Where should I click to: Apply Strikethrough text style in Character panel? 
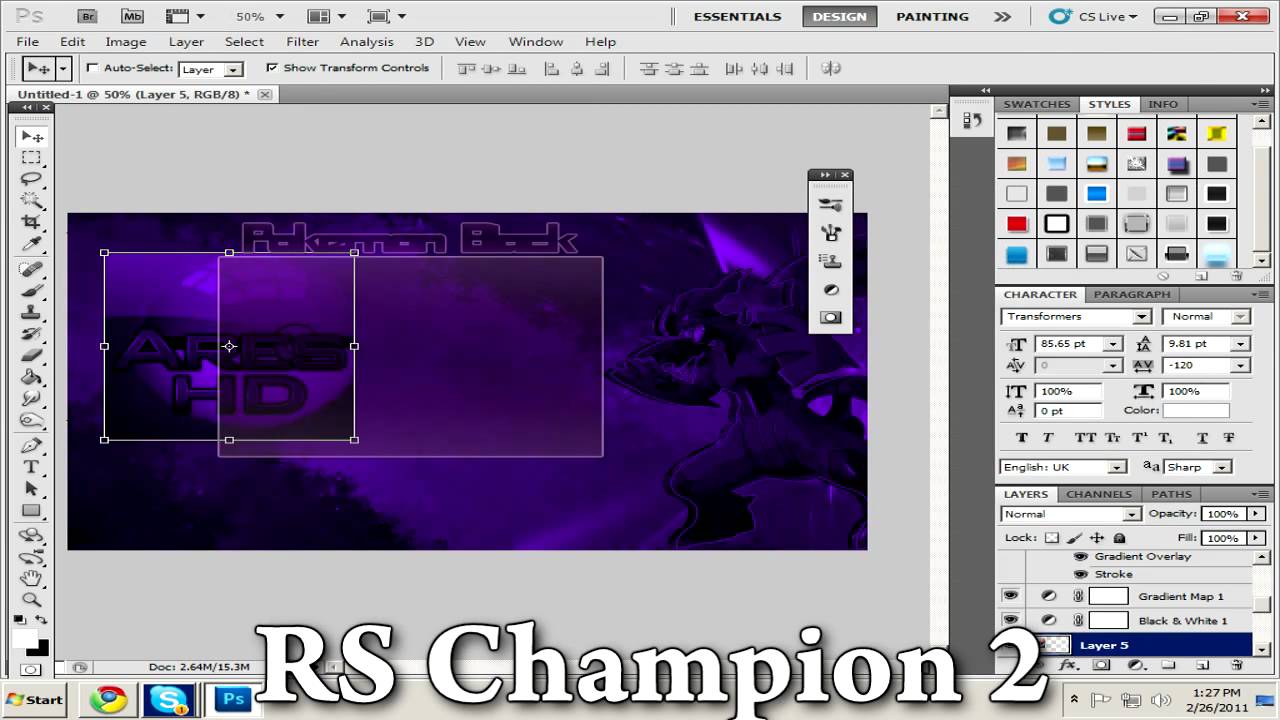click(1229, 438)
